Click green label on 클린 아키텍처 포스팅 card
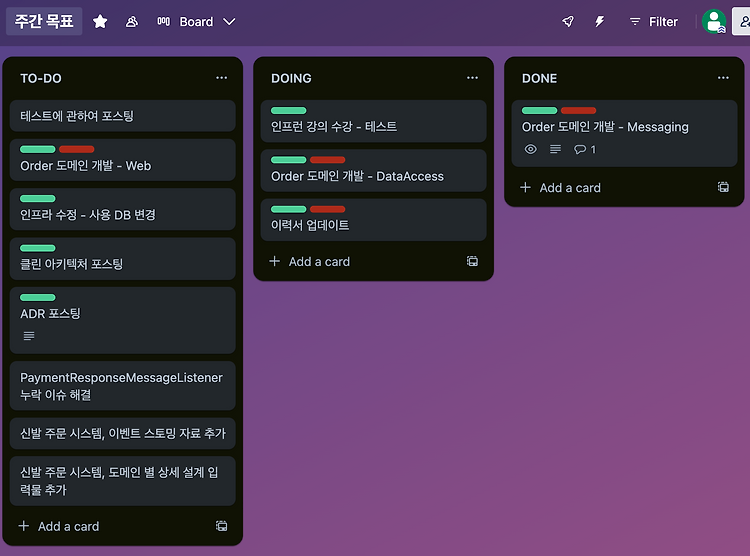The height and width of the screenshot is (556, 750). 38,248
